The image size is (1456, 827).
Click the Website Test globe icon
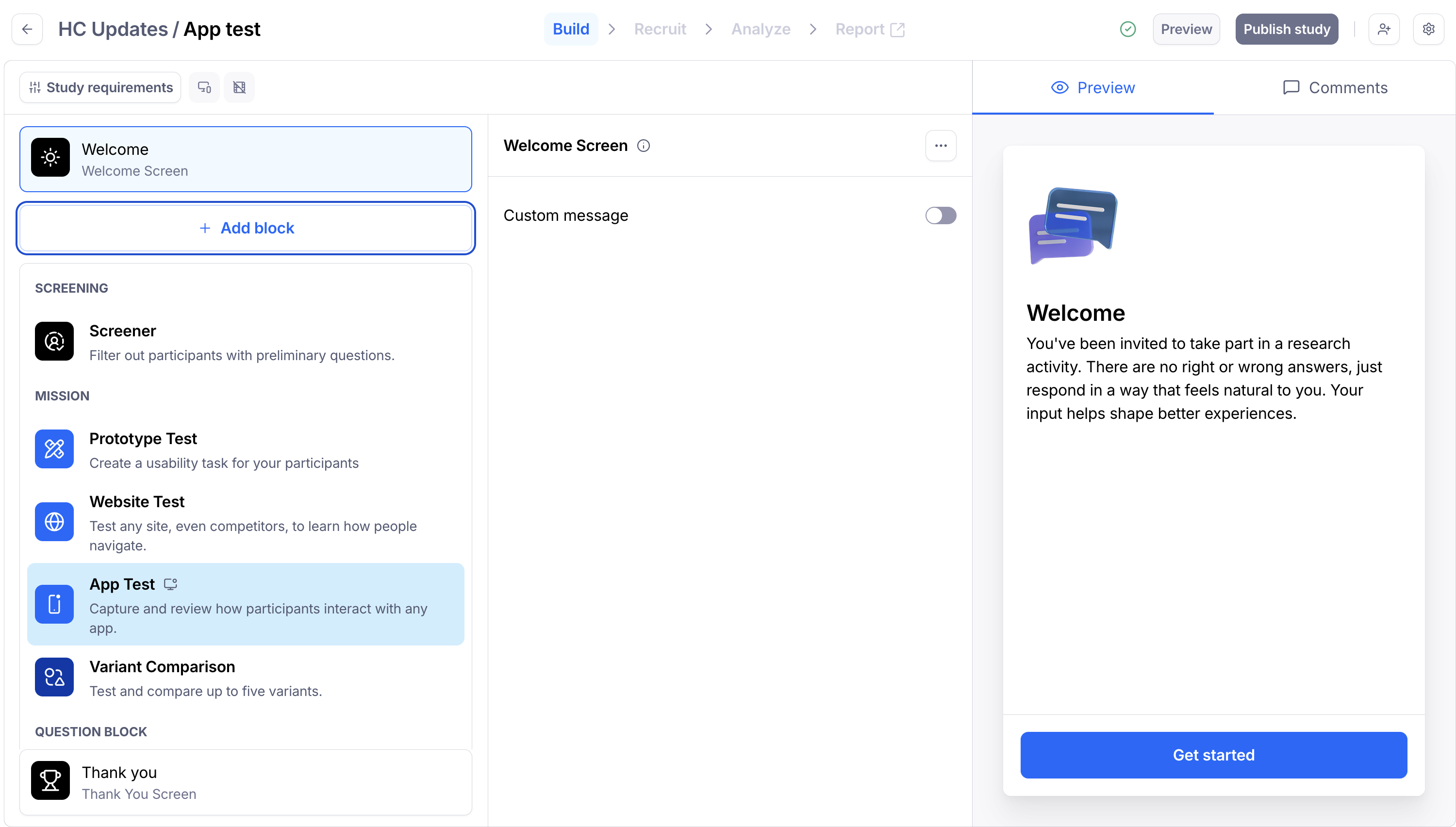click(x=54, y=522)
